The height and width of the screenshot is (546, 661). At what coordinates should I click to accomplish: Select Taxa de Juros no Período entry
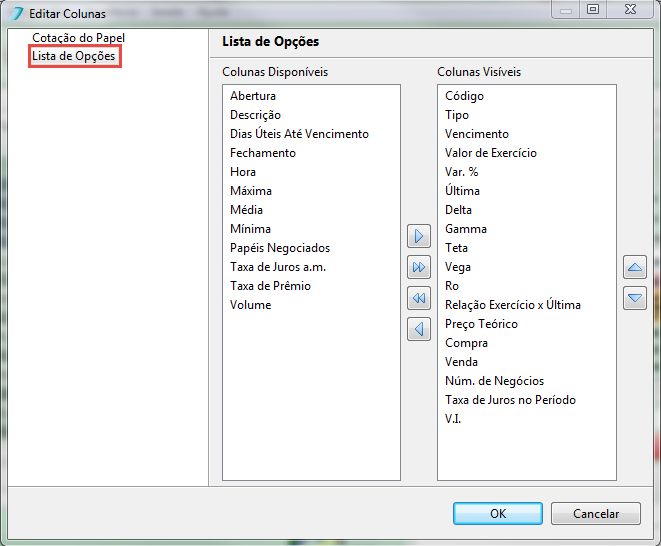(x=511, y=400)
